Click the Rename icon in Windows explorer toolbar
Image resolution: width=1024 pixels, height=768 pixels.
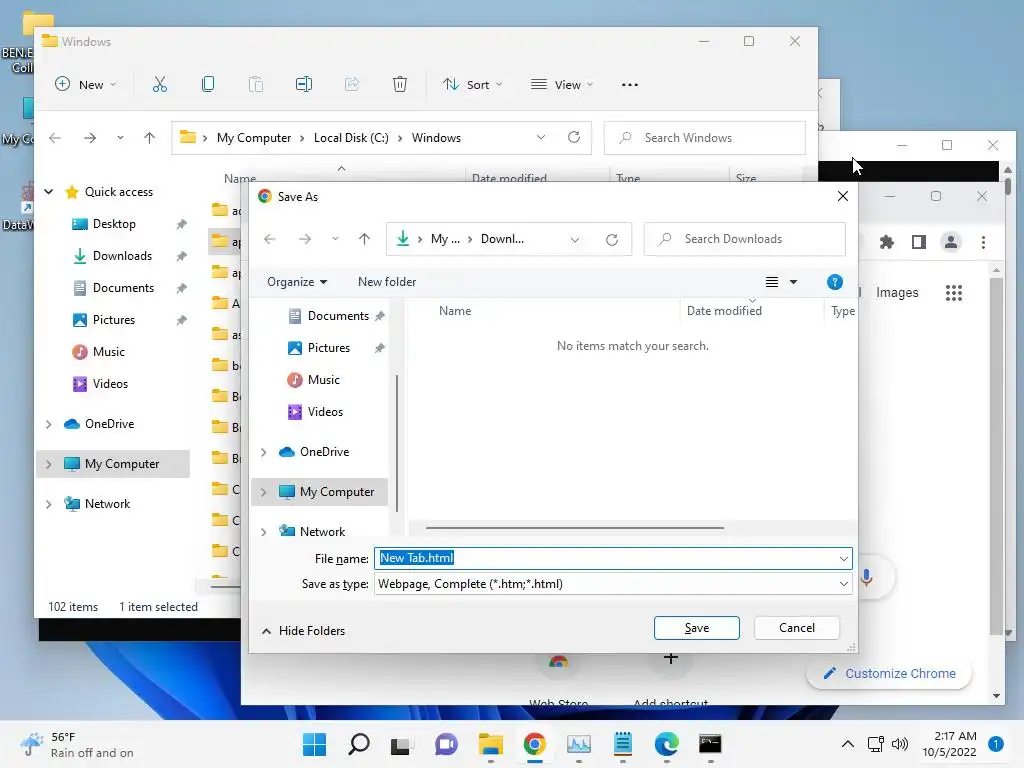(304, 84)
